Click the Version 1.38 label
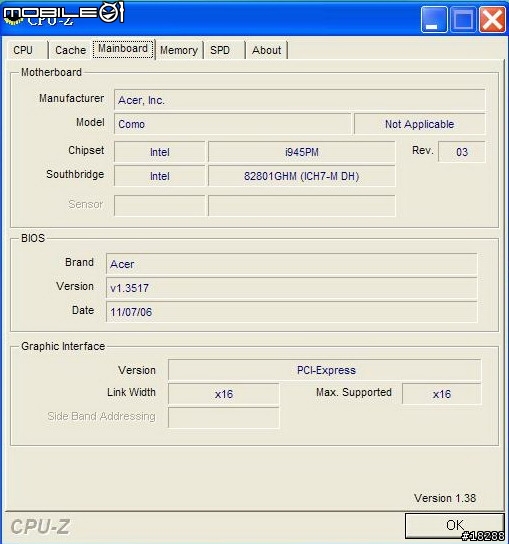Screen dimensions: 509x544 coord(445,498)
